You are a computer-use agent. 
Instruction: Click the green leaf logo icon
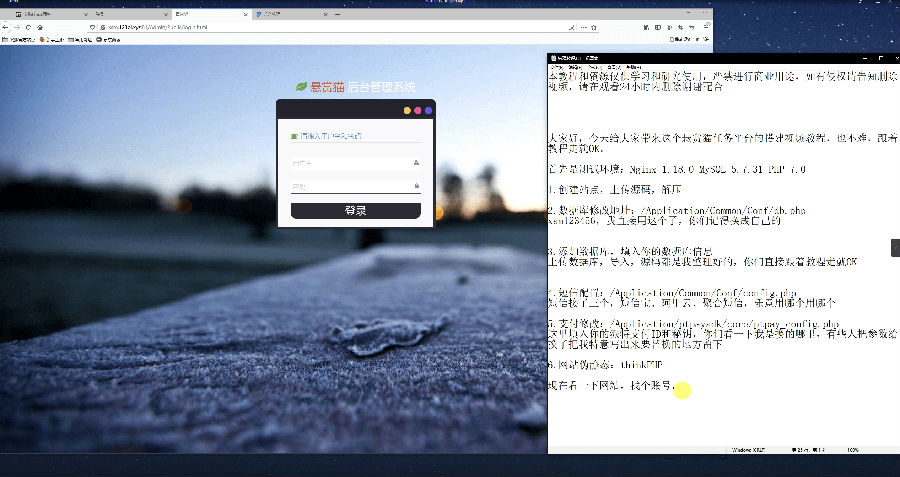tap(301, 87)
